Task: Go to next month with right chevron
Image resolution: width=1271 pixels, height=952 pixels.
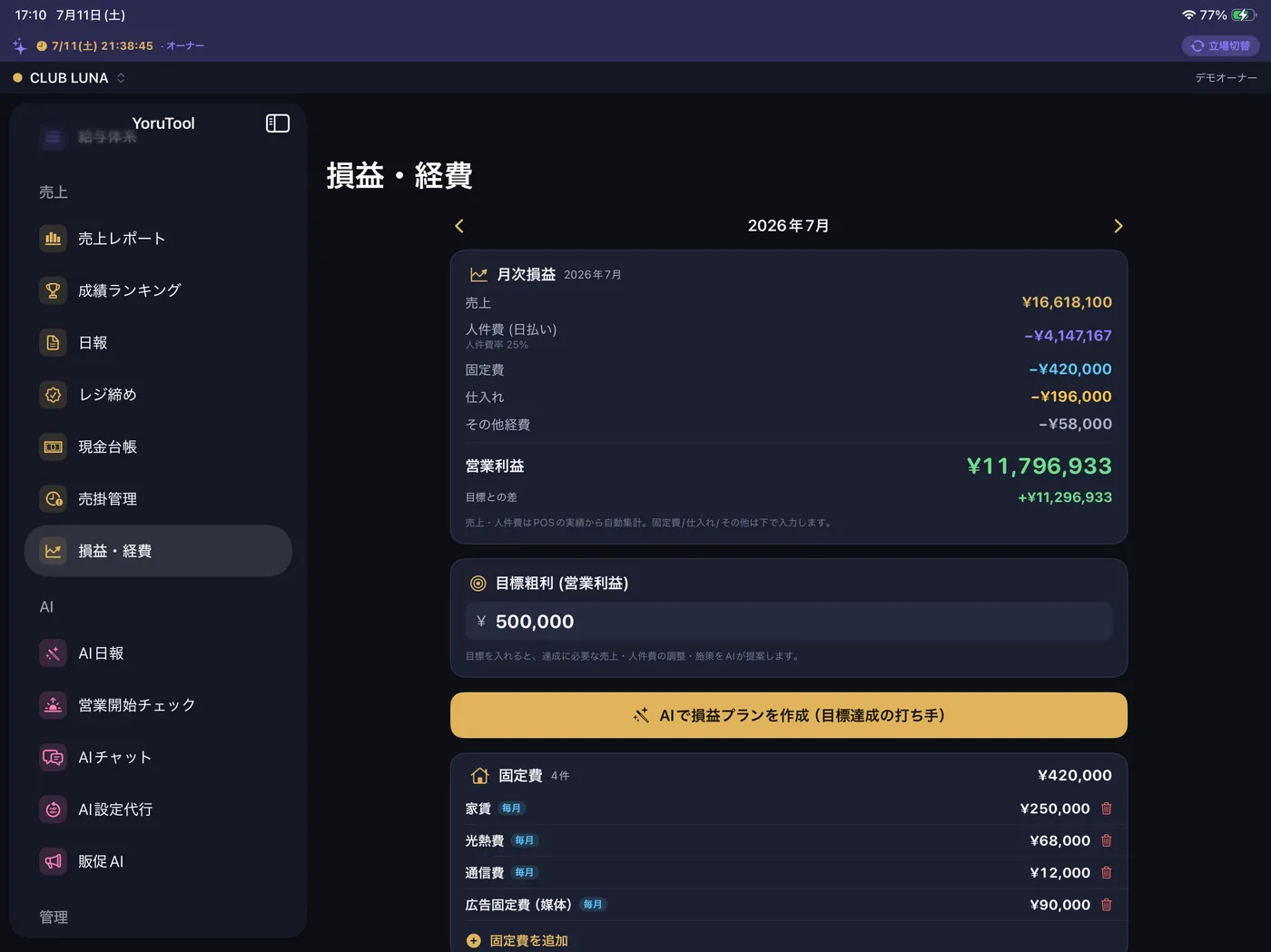Action: point(1118,226)
